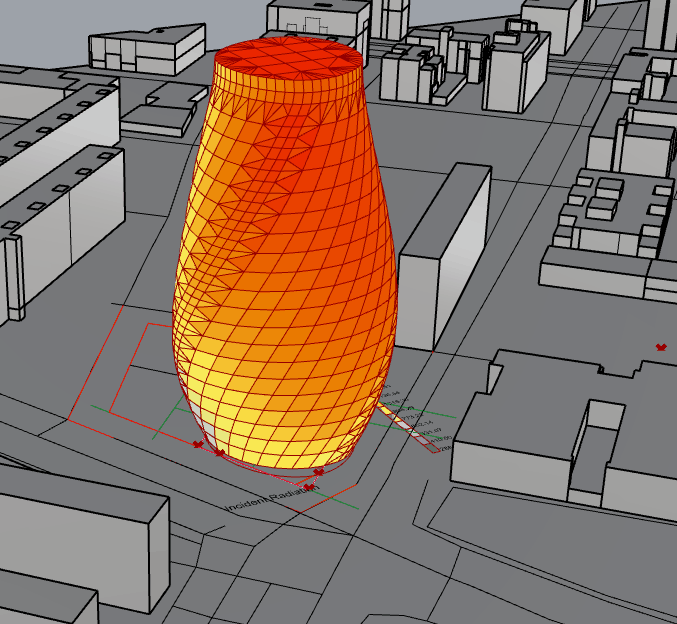Click the isolated red X marker at far right
Viewport: 677px width, 624px height.
[661, 347]
